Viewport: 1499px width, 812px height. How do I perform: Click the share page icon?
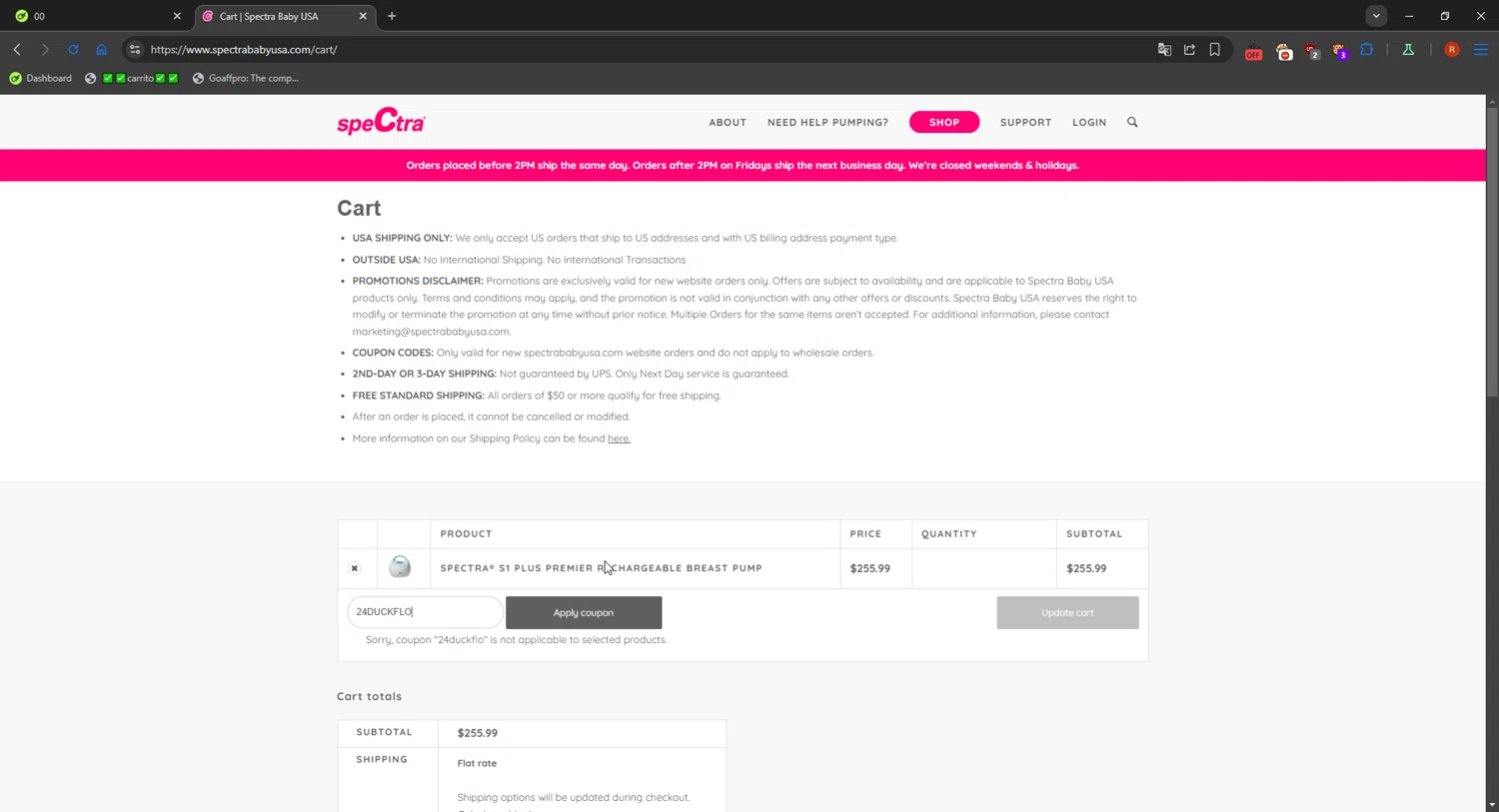click(x=1189, y=49)
